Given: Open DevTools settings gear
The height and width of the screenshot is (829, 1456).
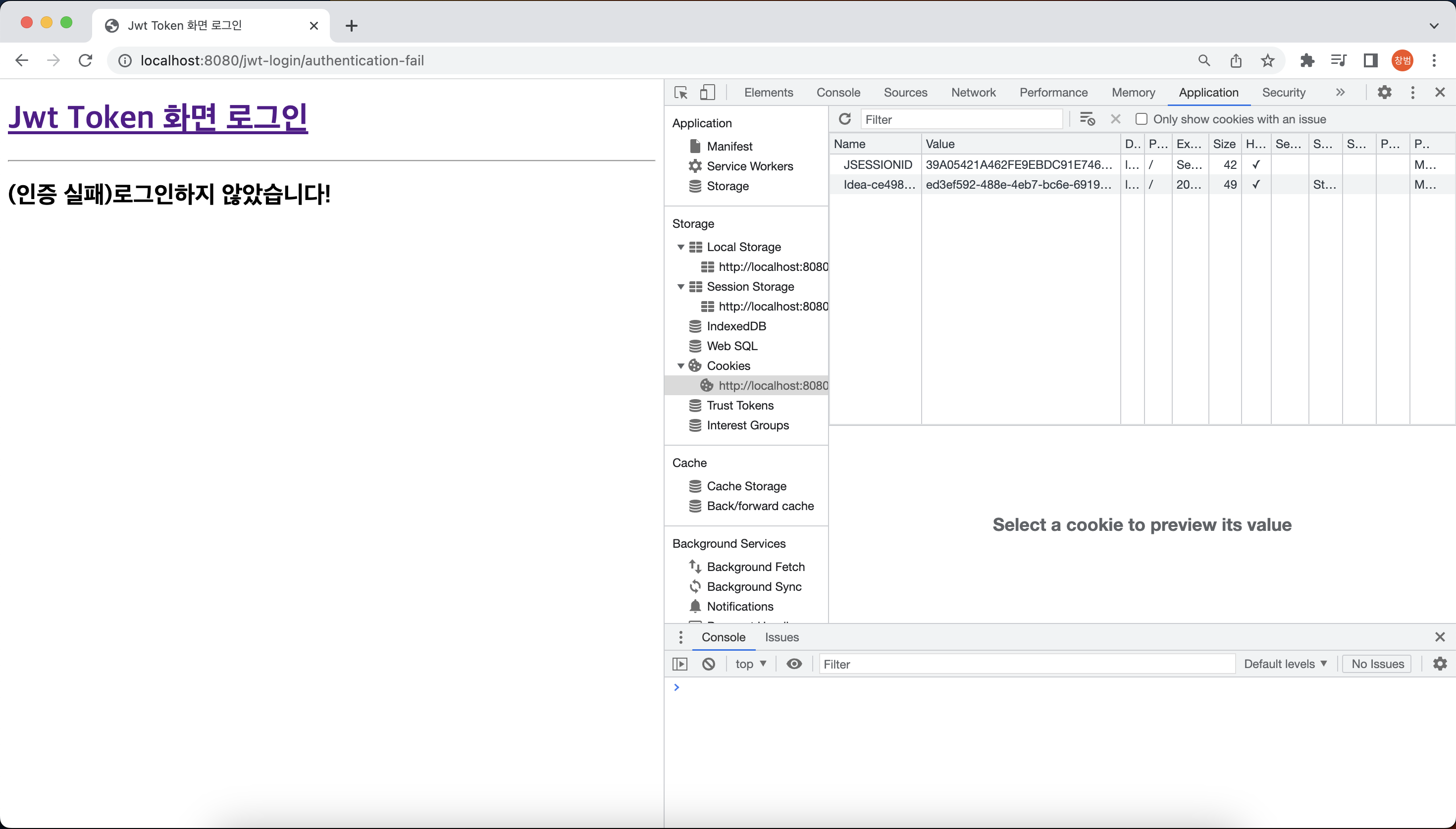Looking at the screenshot, I should [x=1384, y=92].
